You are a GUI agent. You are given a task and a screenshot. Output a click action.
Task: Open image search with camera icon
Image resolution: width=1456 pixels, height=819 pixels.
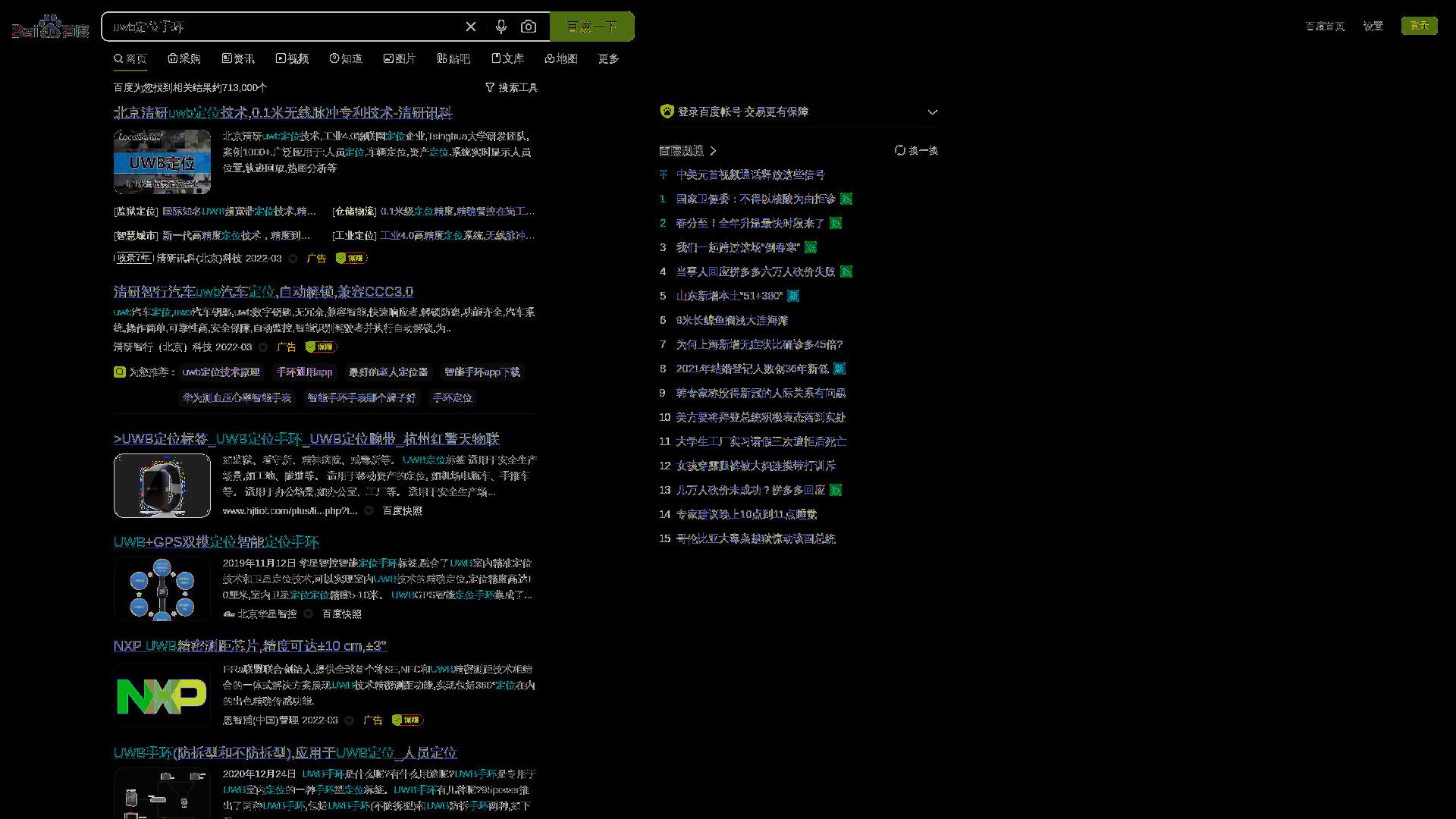coord(529,27)
